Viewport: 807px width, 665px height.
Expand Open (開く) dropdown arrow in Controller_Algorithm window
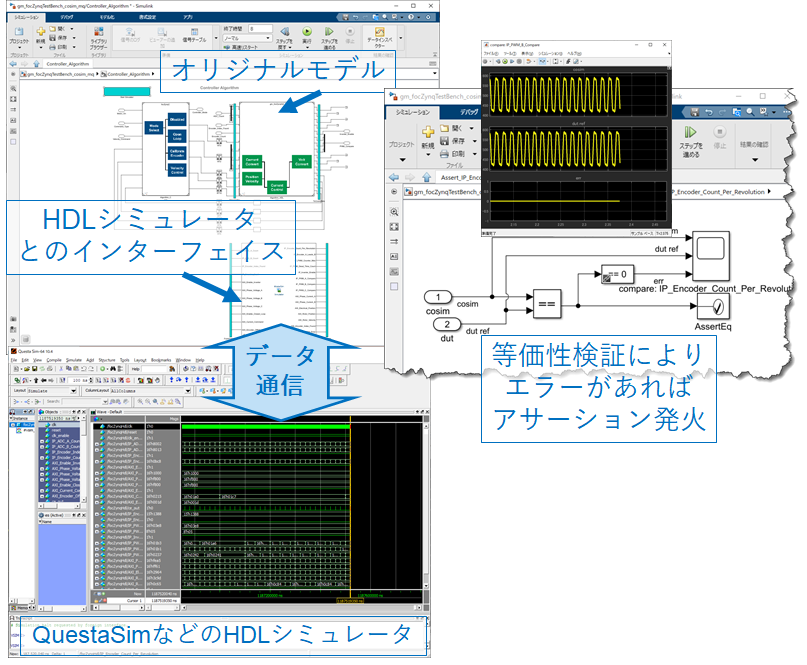[72, 29]
